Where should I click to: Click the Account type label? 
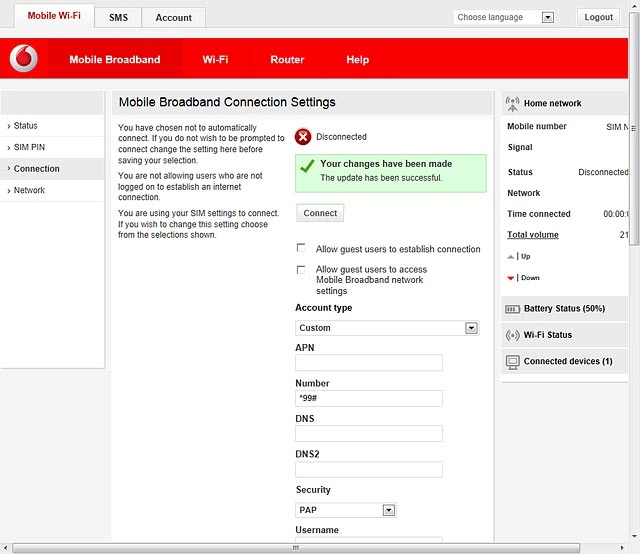click(x=323, y=308)
